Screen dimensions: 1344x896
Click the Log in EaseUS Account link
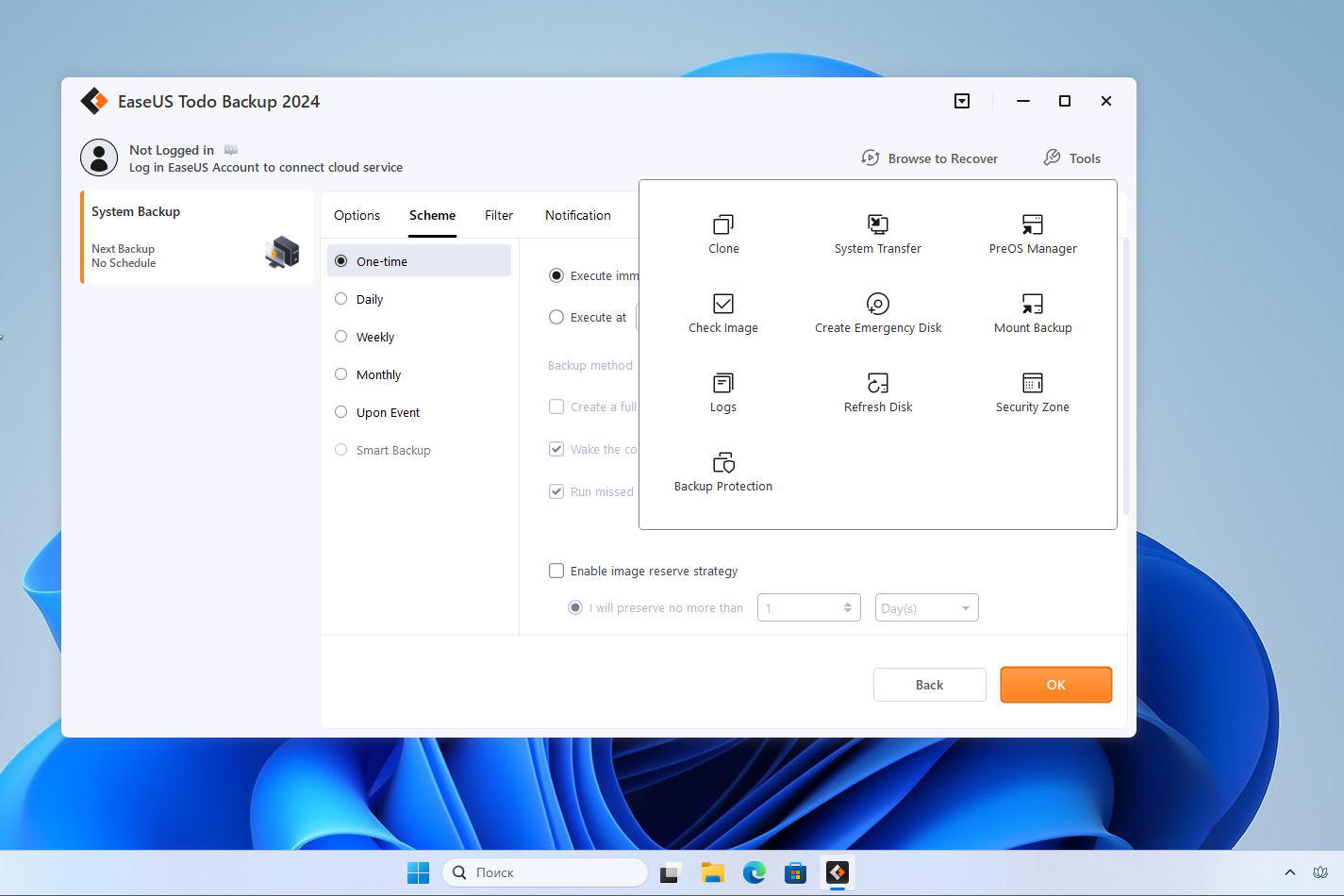point(266,168)
